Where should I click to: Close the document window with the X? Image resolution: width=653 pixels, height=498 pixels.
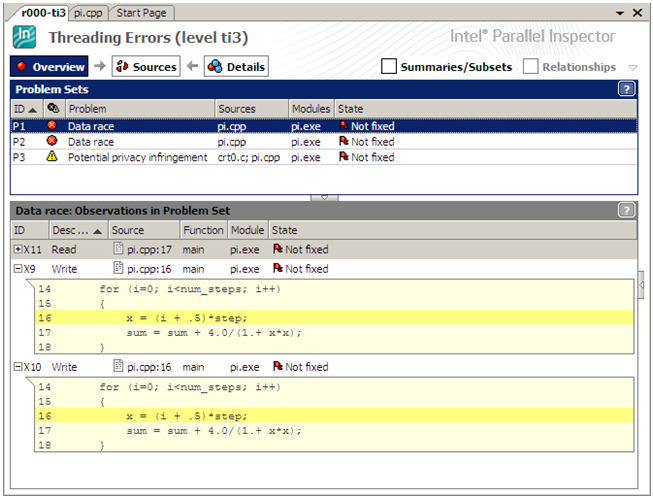(637, 13)
